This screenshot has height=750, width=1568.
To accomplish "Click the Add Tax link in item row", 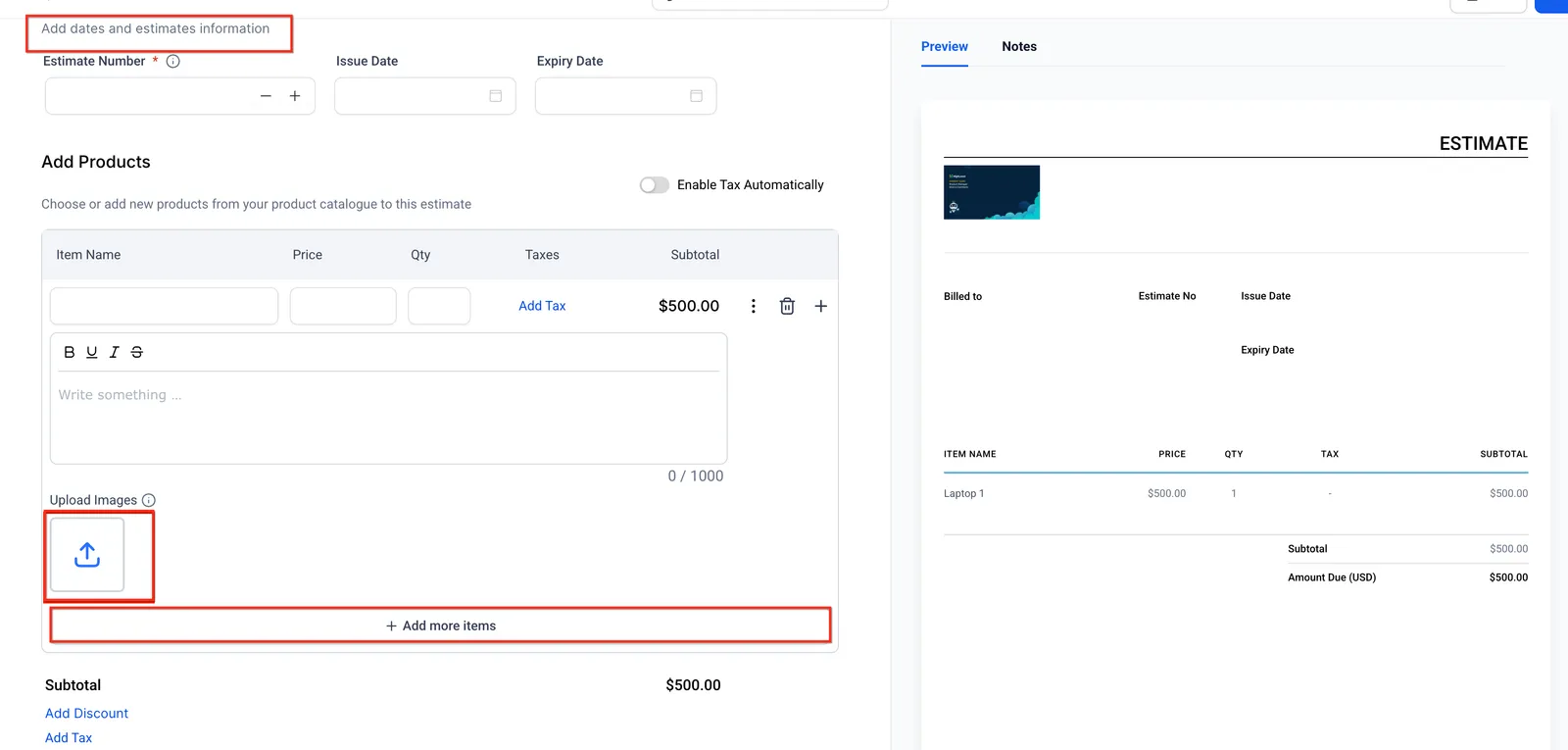I will pyautogui.click(x=542, y=306).
